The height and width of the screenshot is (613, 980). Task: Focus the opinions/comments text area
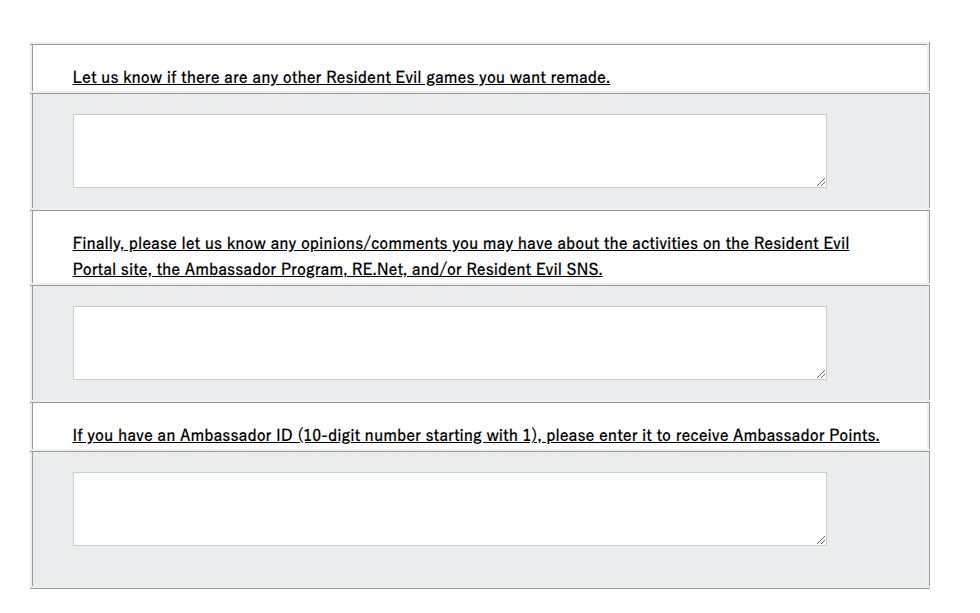(x=449, y=343)
